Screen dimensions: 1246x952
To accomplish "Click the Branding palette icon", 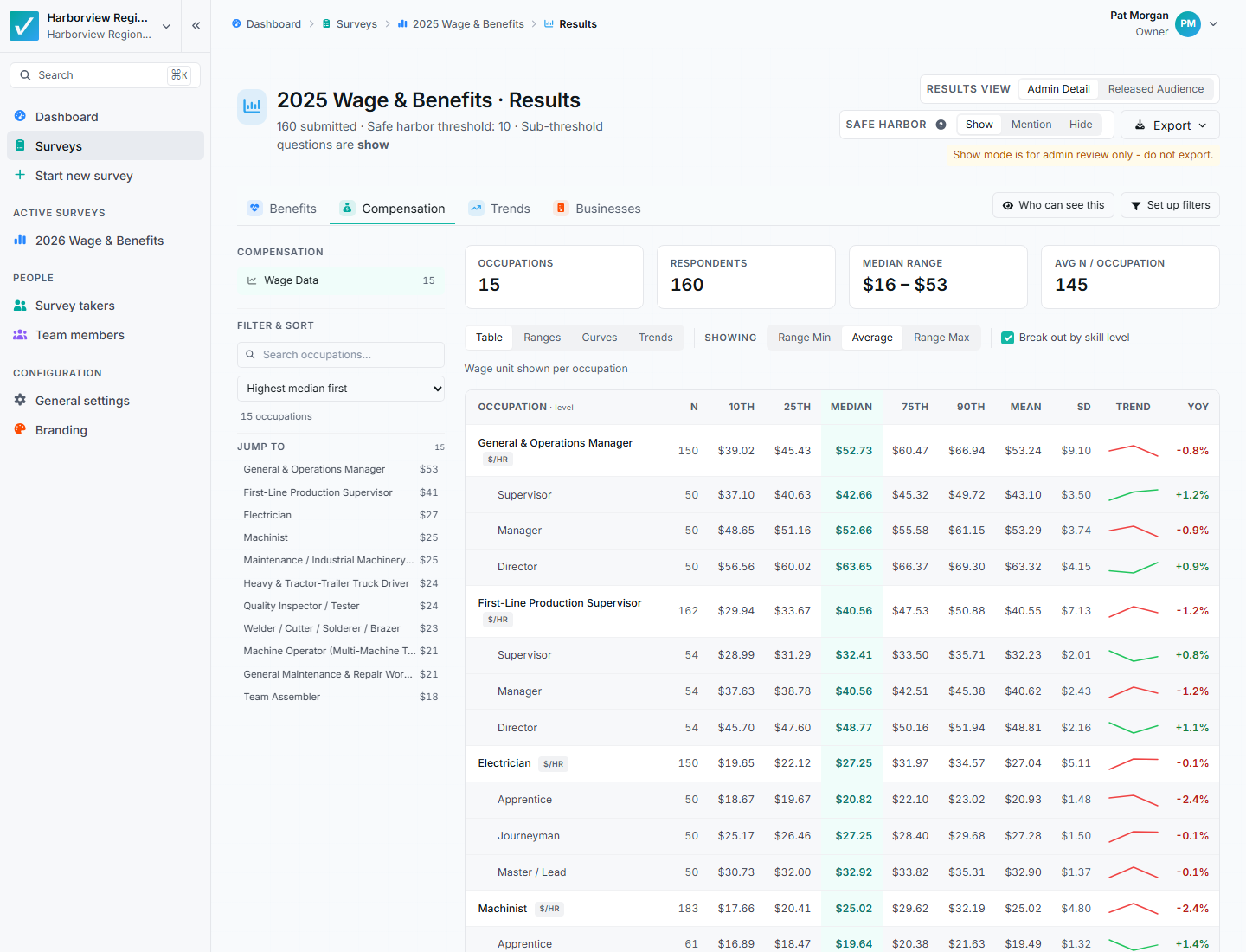I will 20,429.
